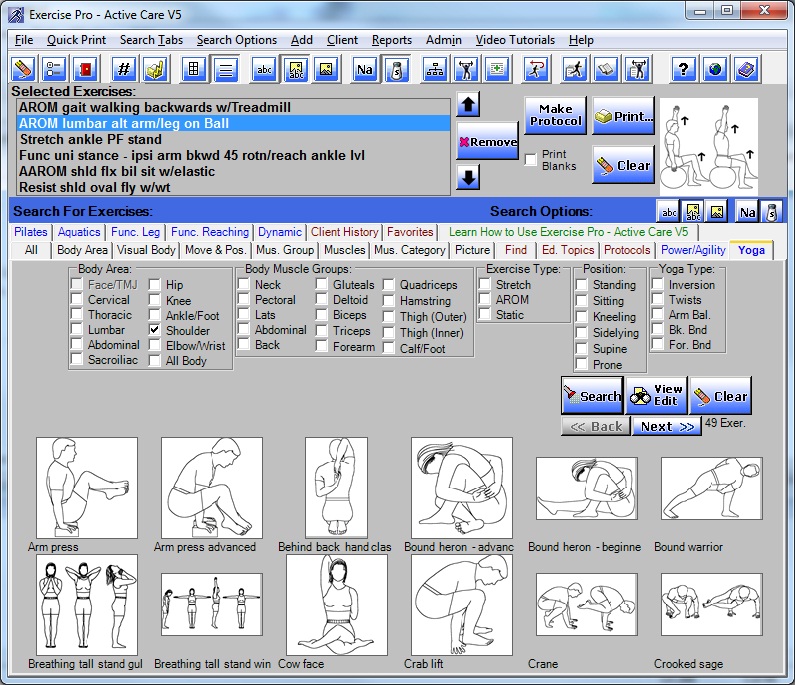
Task: Click the weightlifter with clipboard toolbar icon
Action: pos(637,69)
